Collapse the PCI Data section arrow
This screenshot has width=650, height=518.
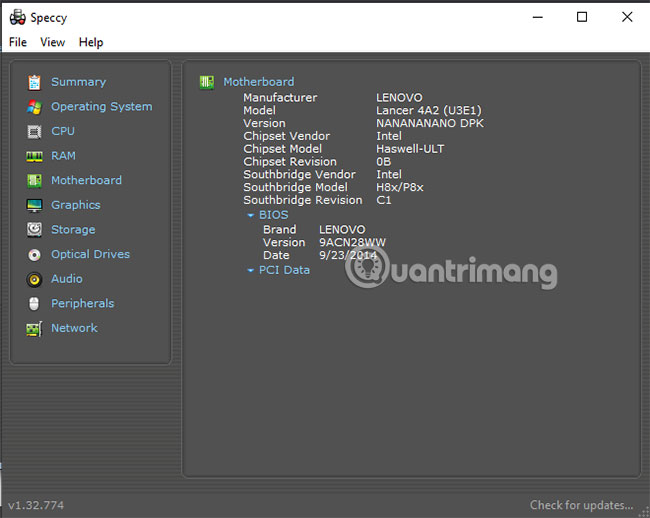pyautogui.click(x=250, y=271)
